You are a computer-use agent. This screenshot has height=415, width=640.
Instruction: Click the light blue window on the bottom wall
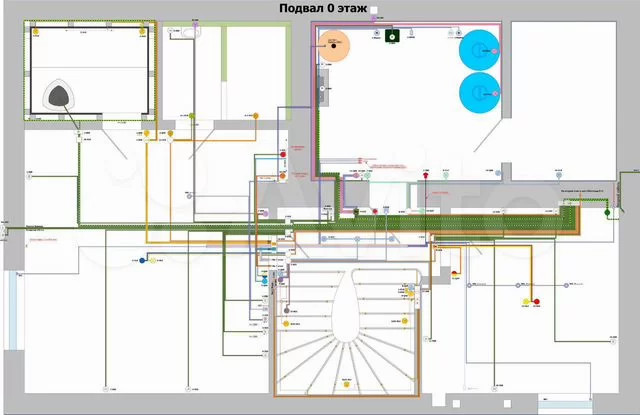pos(565,404)
